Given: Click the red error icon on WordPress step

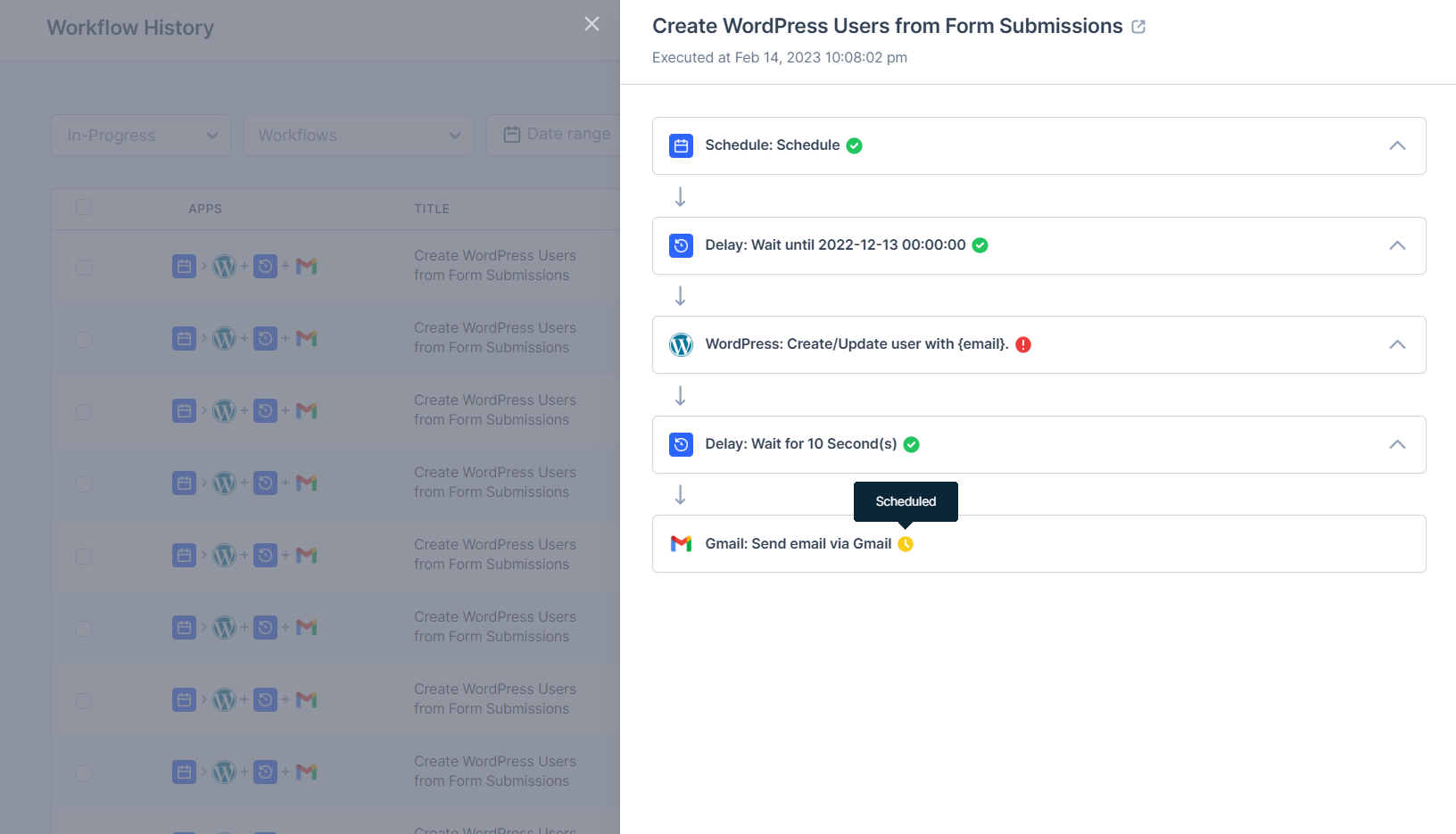Looking at the screenshot, I should coord(1023,344).
